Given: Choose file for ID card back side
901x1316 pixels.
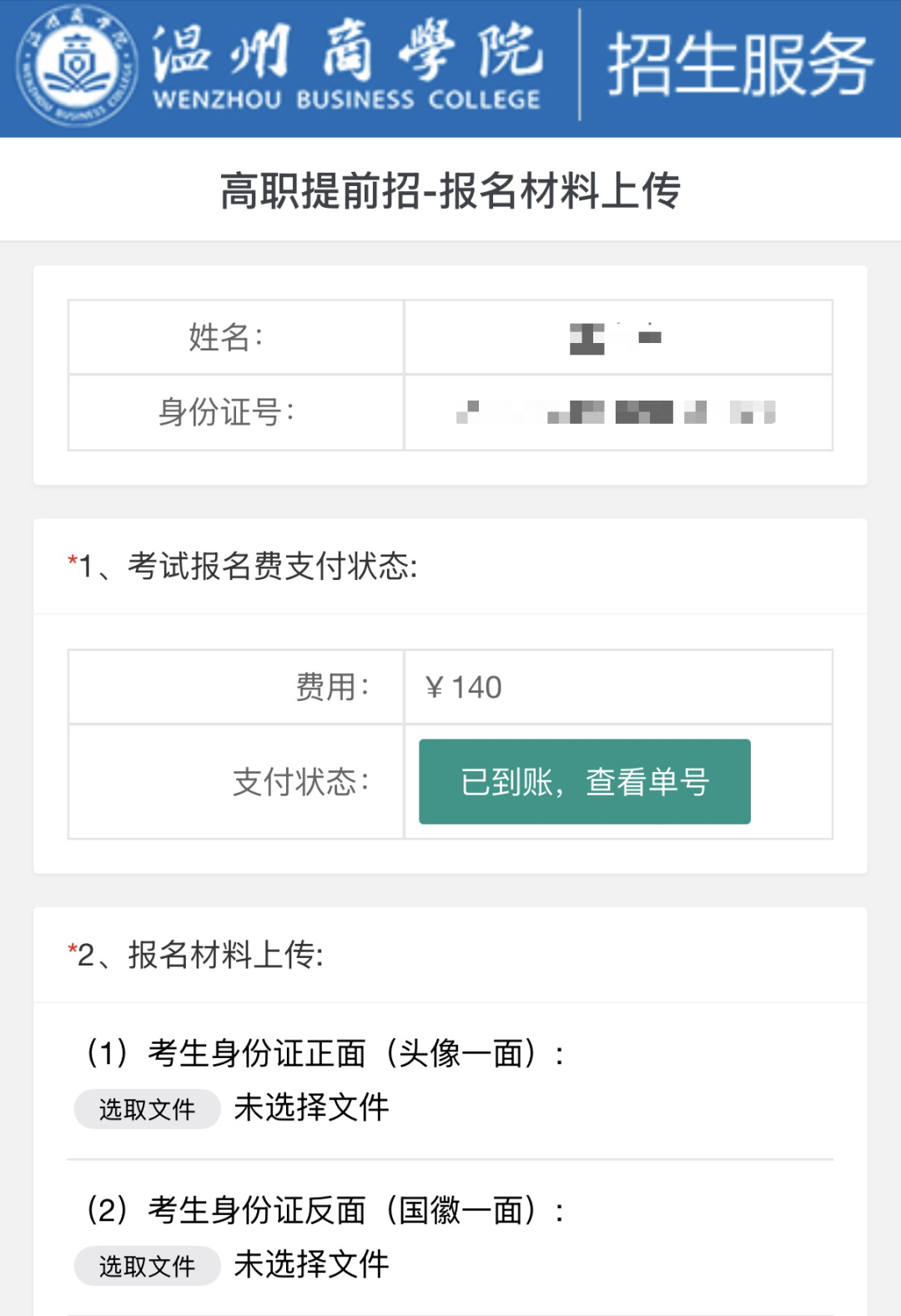Looking at the screenshot, I should 147,1266.
